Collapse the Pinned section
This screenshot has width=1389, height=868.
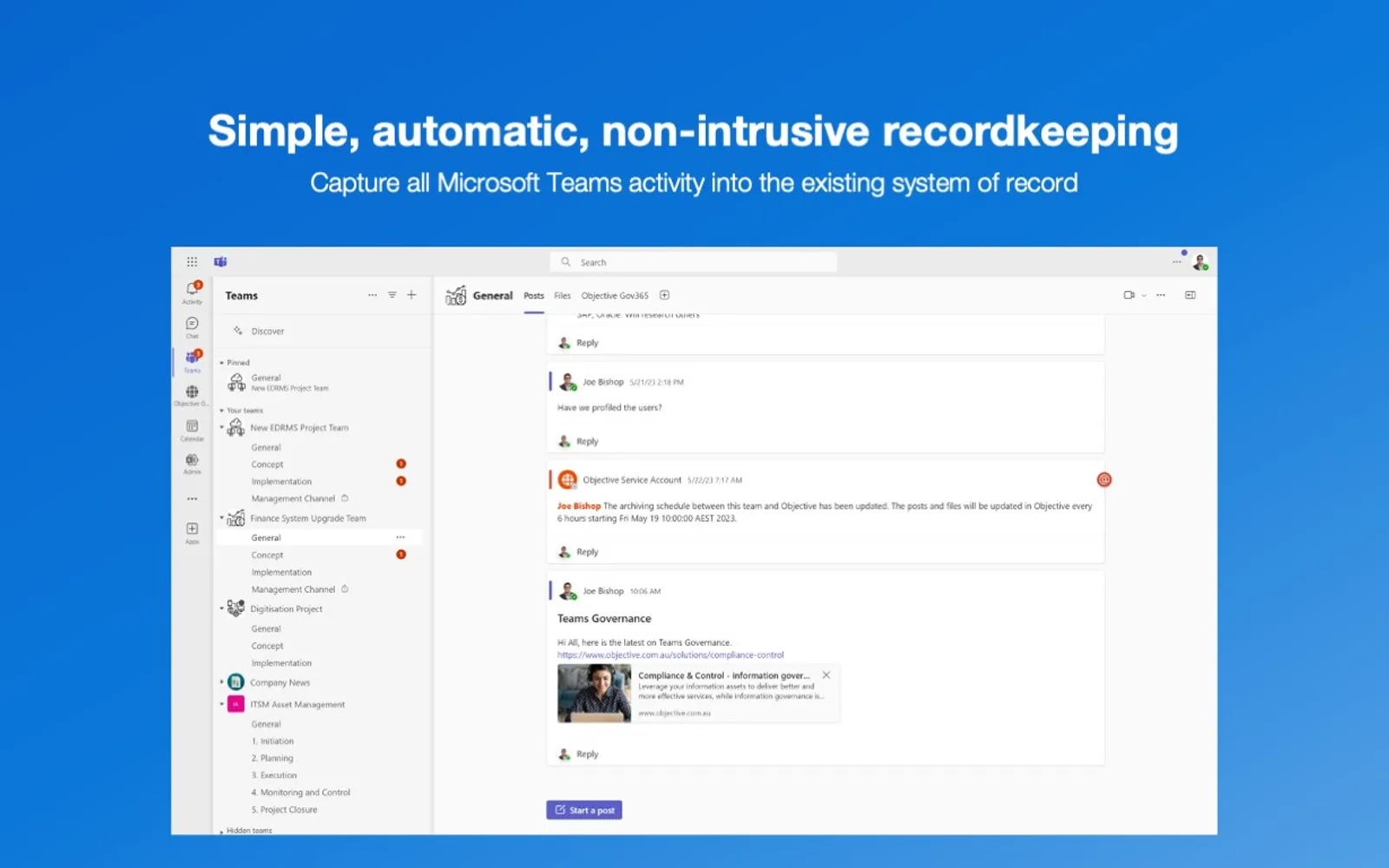tap(221, 363)
